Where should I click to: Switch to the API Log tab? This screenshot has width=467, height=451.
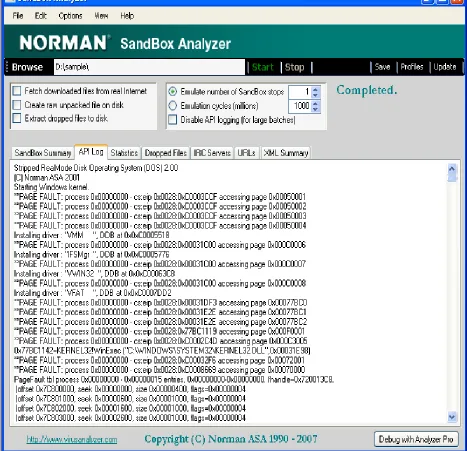[x=91, y=152]
